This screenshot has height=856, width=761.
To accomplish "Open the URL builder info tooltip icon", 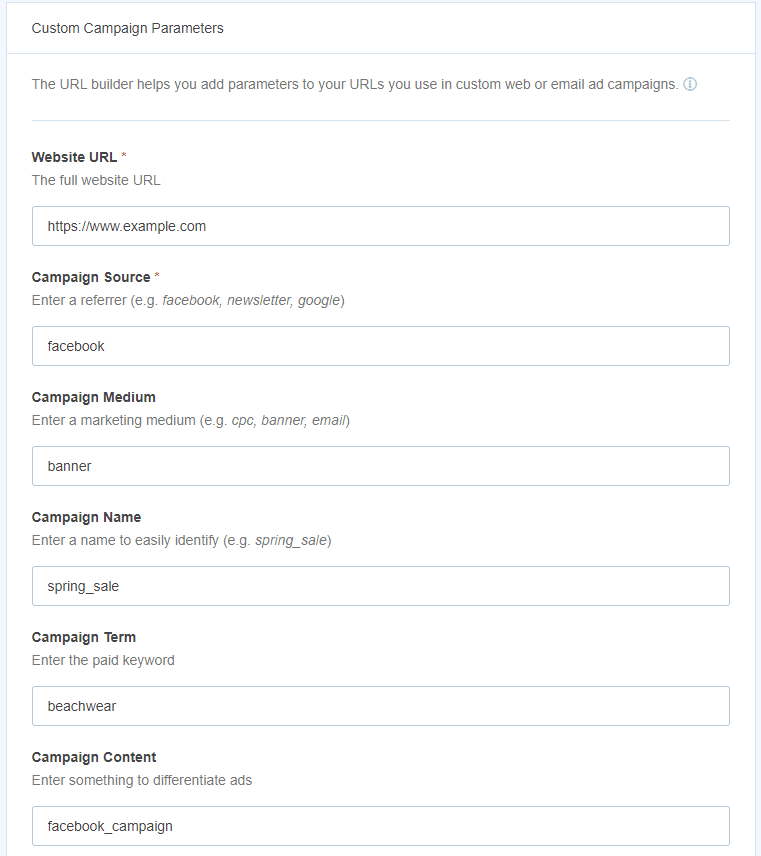I will (690, 84).
